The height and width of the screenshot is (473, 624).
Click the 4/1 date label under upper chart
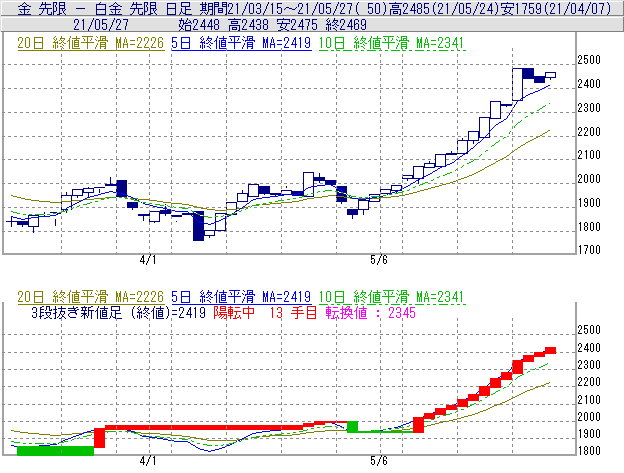tap(148, 260)
